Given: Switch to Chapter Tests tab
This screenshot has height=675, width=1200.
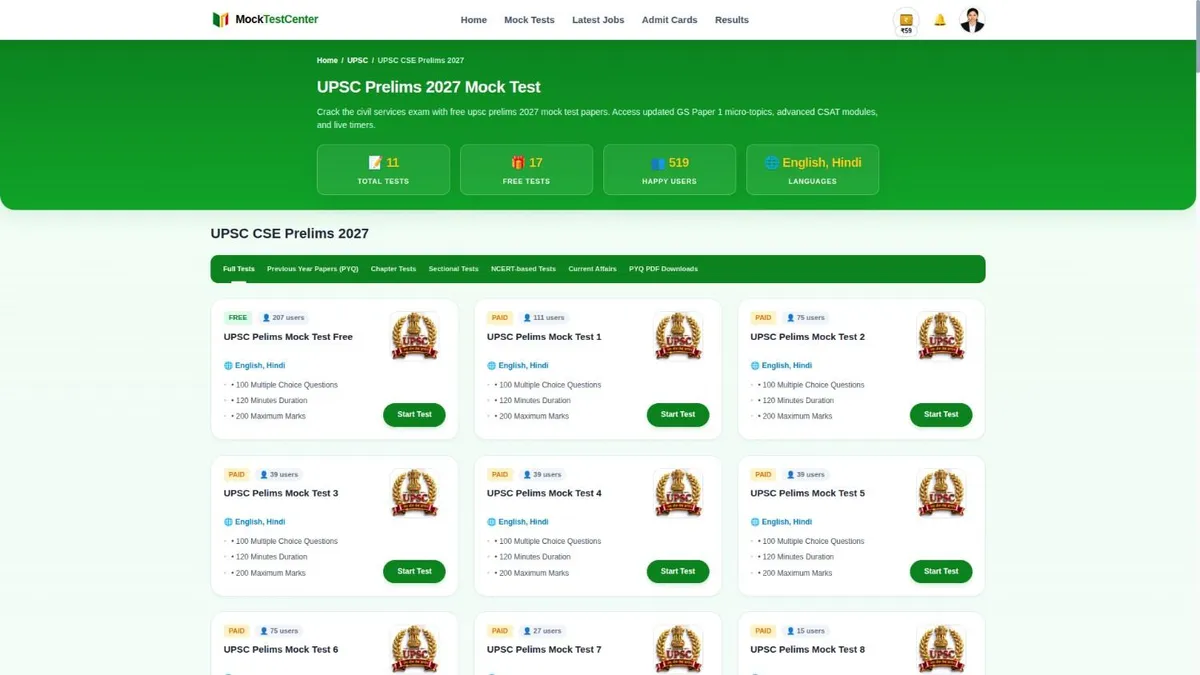Looking at the screenshot, I should 393,269.
